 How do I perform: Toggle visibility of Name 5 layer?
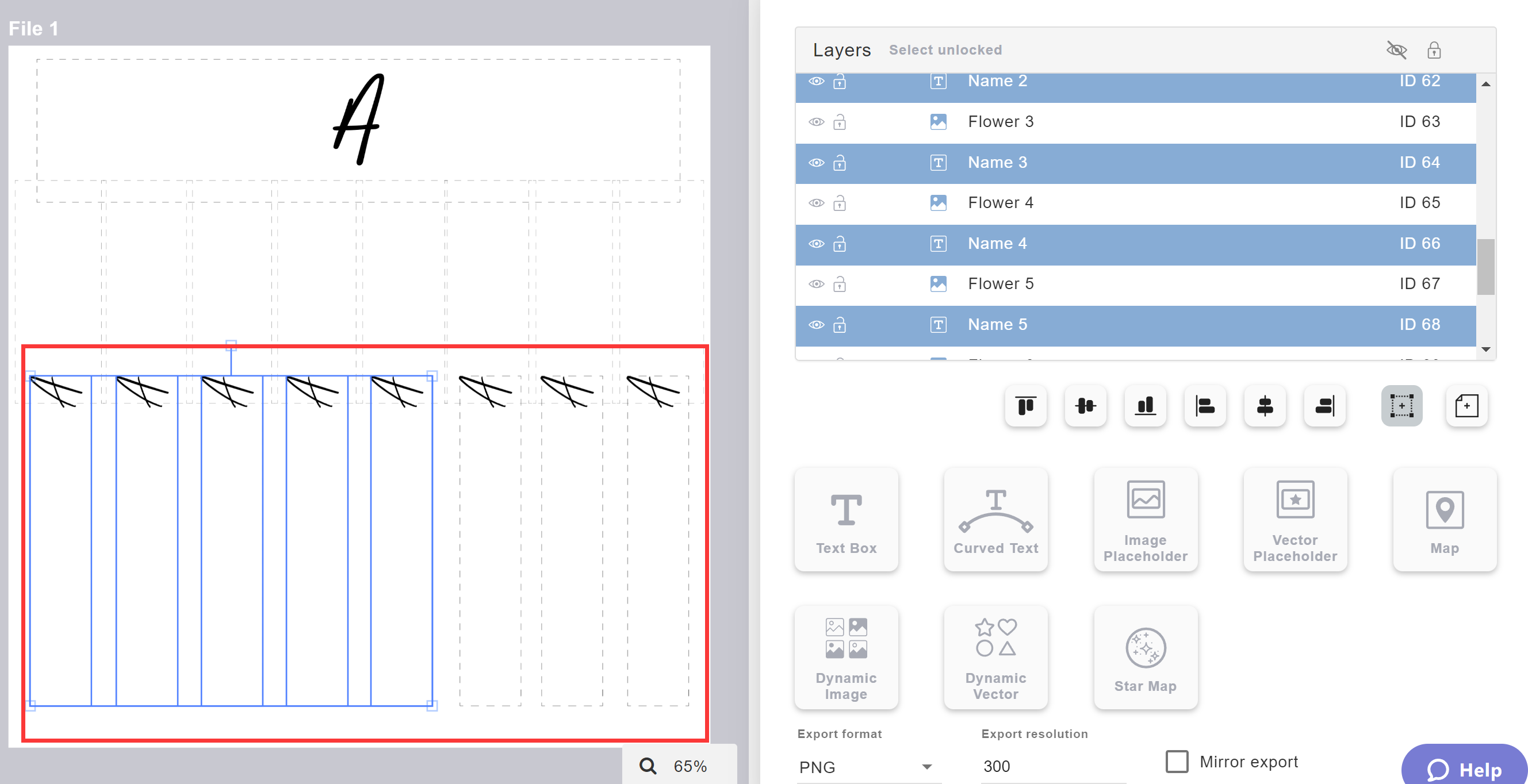[818, 324]
